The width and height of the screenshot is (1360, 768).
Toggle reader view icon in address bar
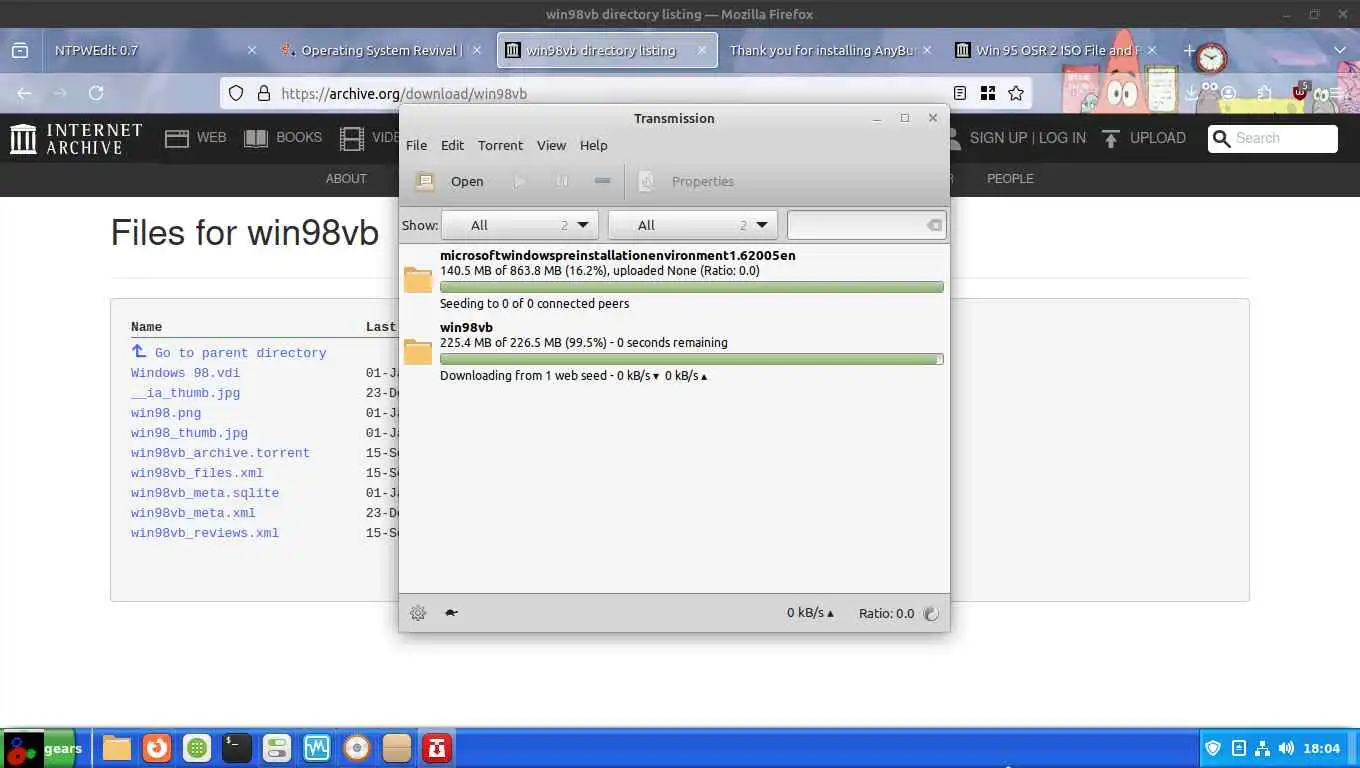click(960, 93)
